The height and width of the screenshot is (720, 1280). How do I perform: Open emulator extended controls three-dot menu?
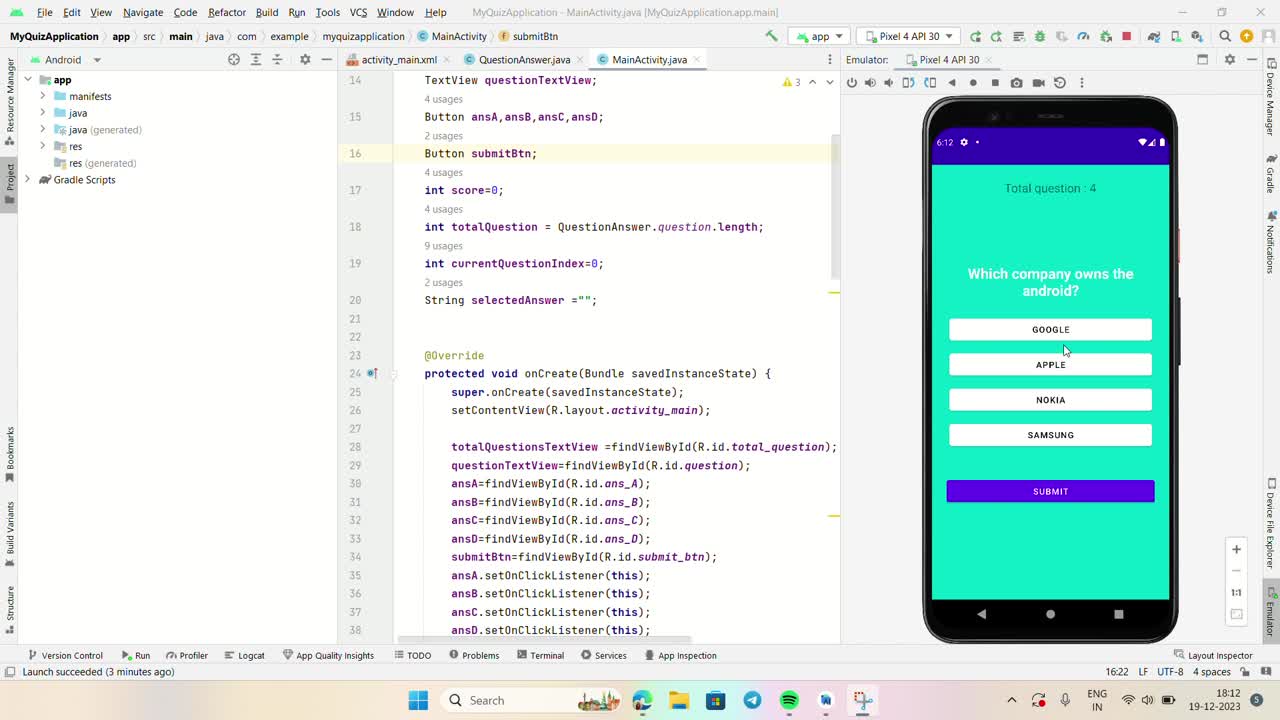pos(1081,83)
